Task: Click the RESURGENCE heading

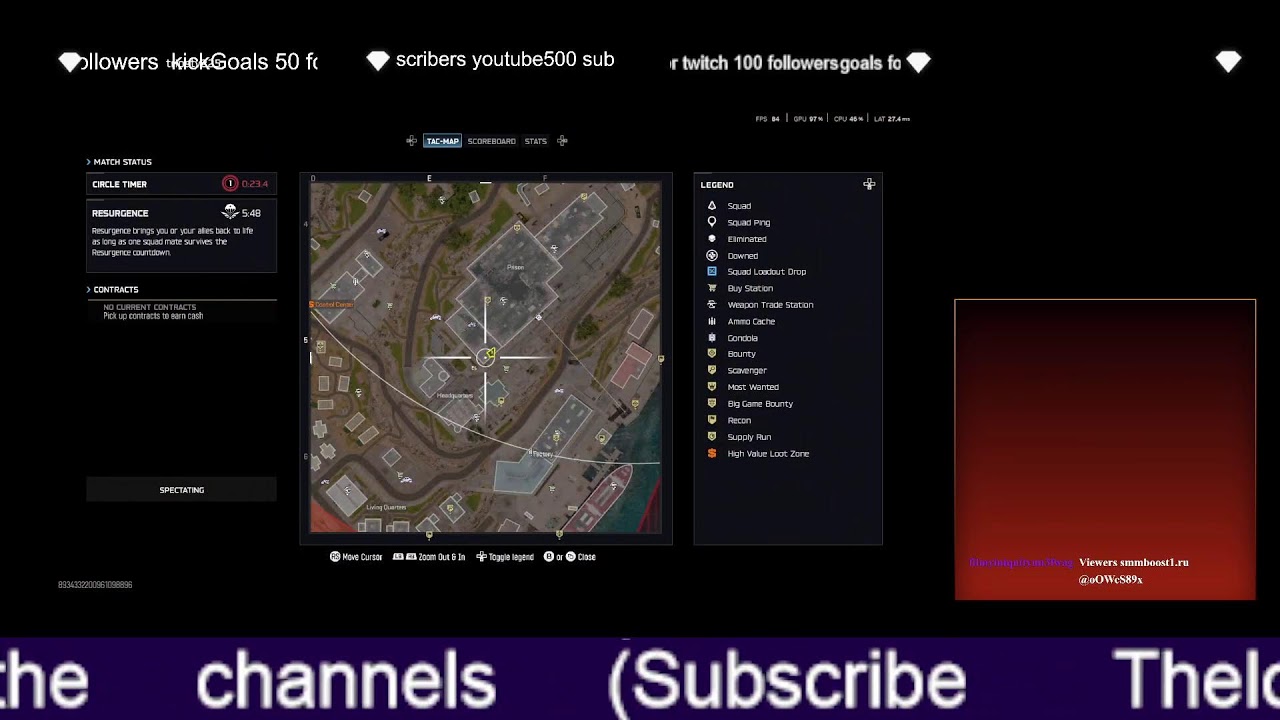Action: (120, 213)
